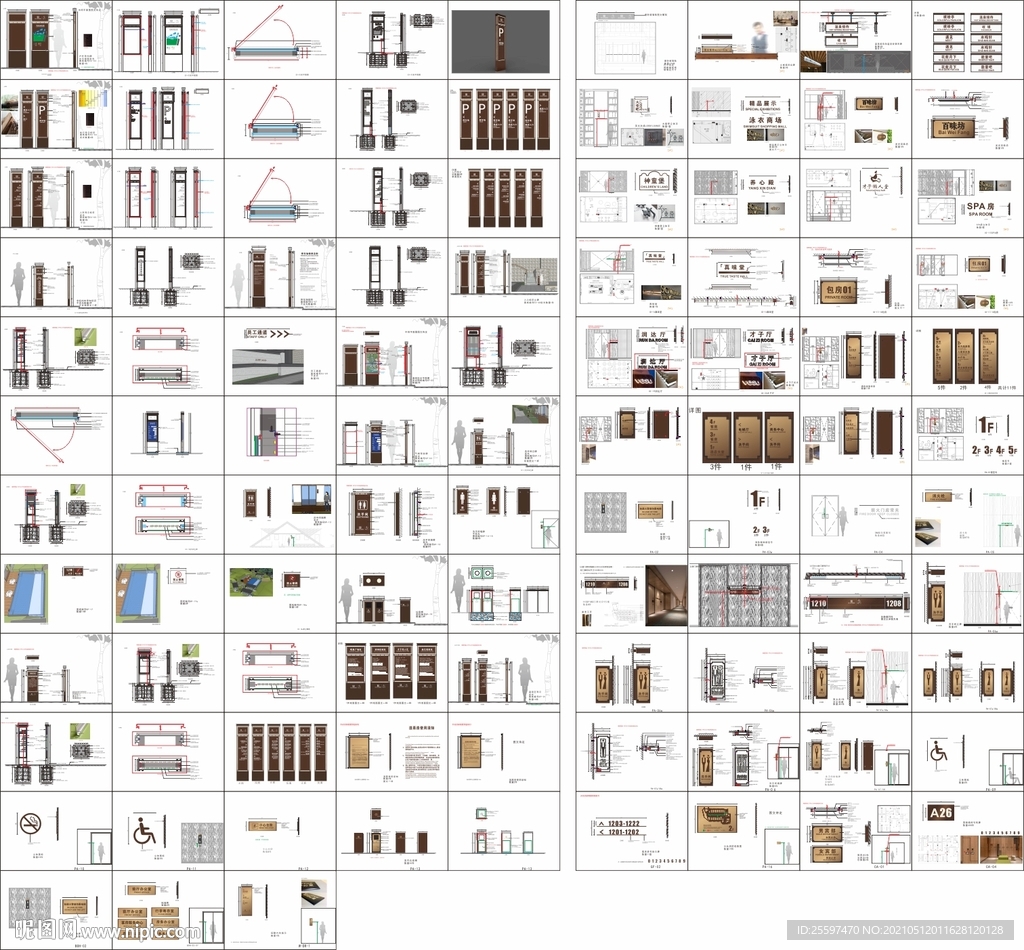Open the sheet with six brown directory pillars
1024x950 pixels.
coord(280,752)
